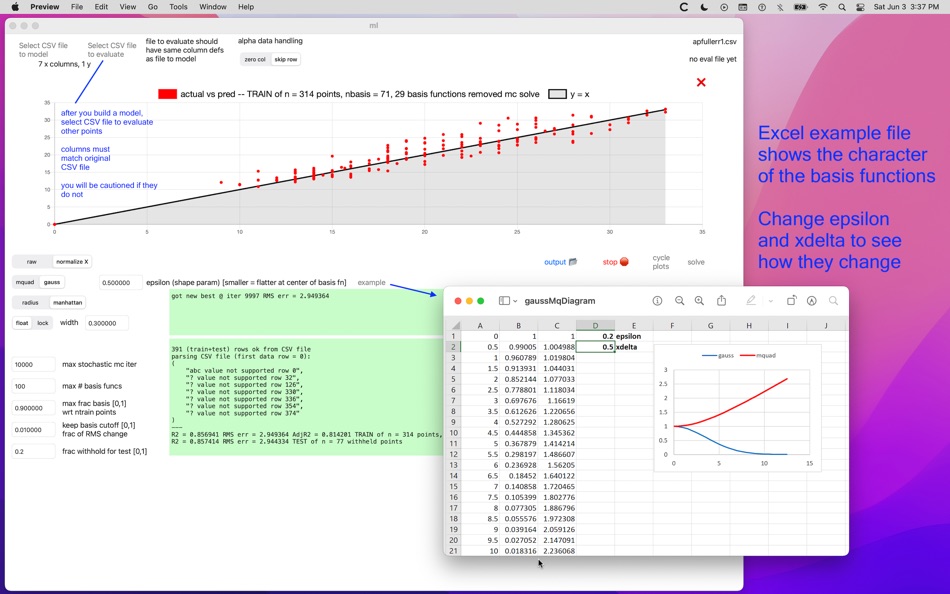This screenshot has width=950, height=594.
Task: Select the 'skip row' alpha data option
Action: (286, 59)
